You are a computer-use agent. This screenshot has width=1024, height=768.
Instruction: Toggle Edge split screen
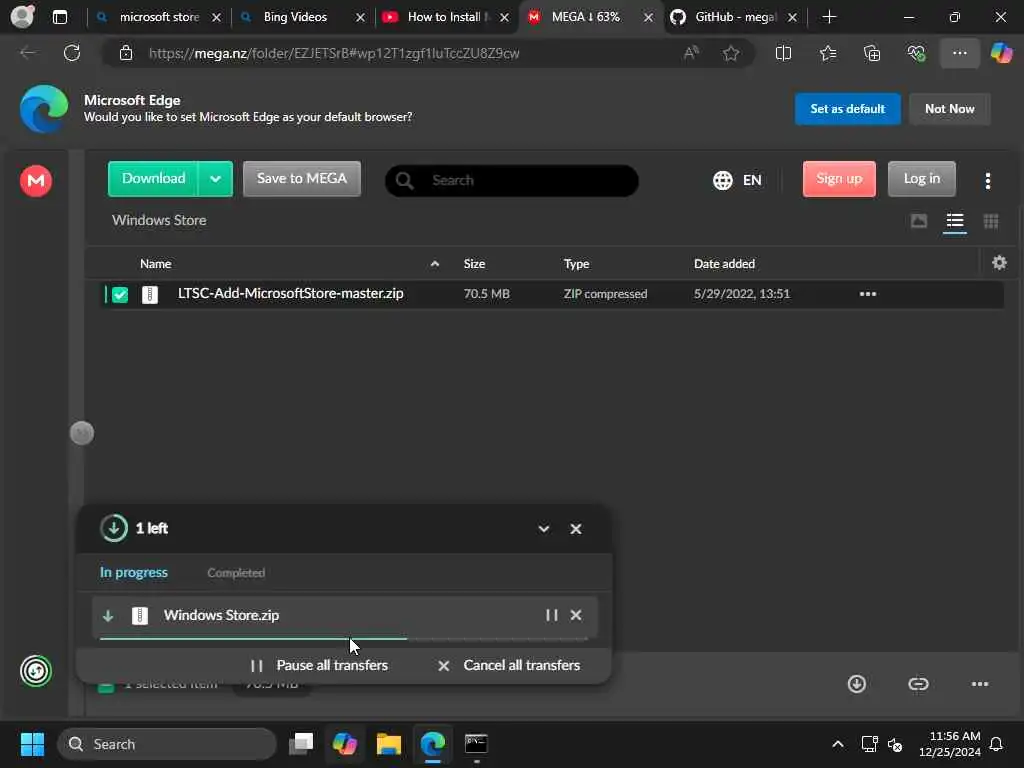point(783,53)
